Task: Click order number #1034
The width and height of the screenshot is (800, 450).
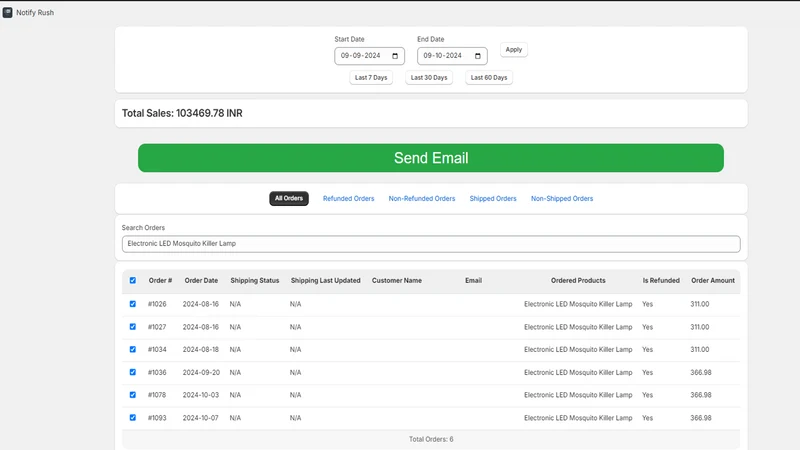Action: coord(157,349)
